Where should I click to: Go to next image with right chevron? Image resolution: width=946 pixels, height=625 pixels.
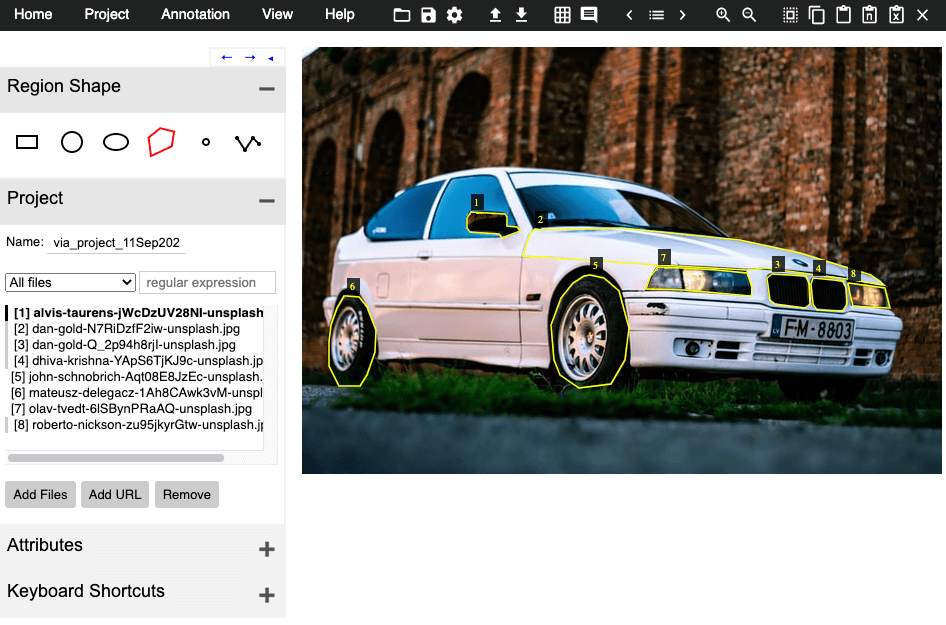tap(682, 15)
